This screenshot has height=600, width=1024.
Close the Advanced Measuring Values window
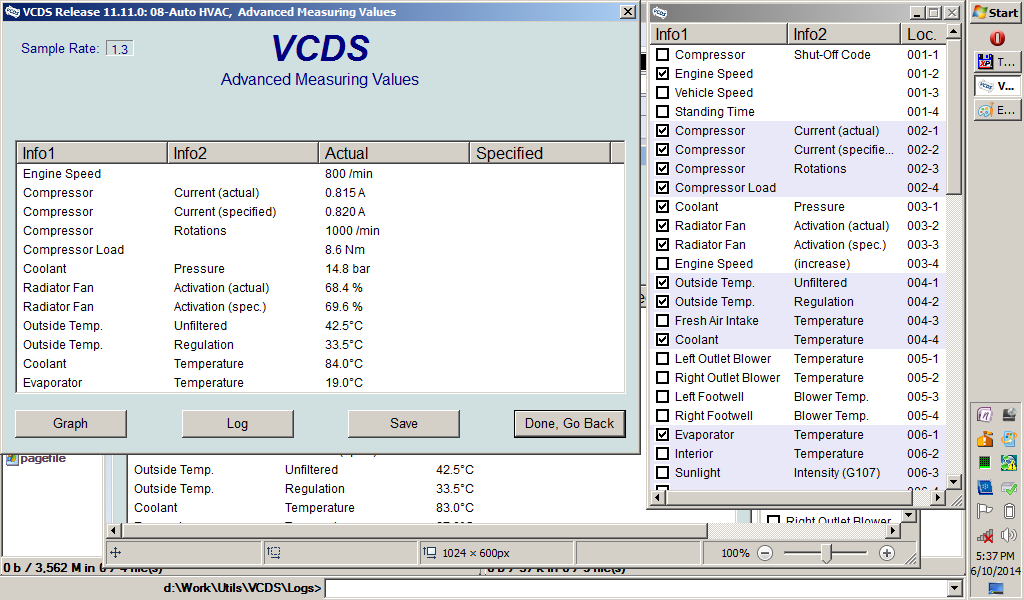coord(627,12)
